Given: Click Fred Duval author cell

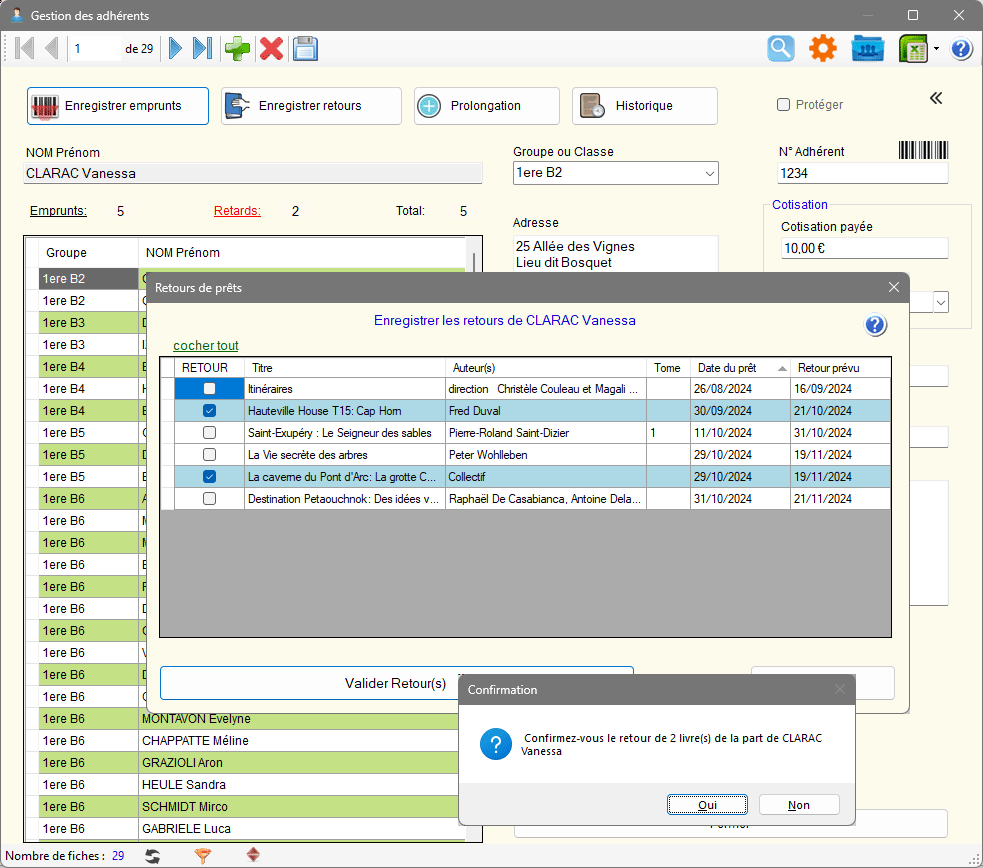Looking at the screenshot, I should pos(545,410).
